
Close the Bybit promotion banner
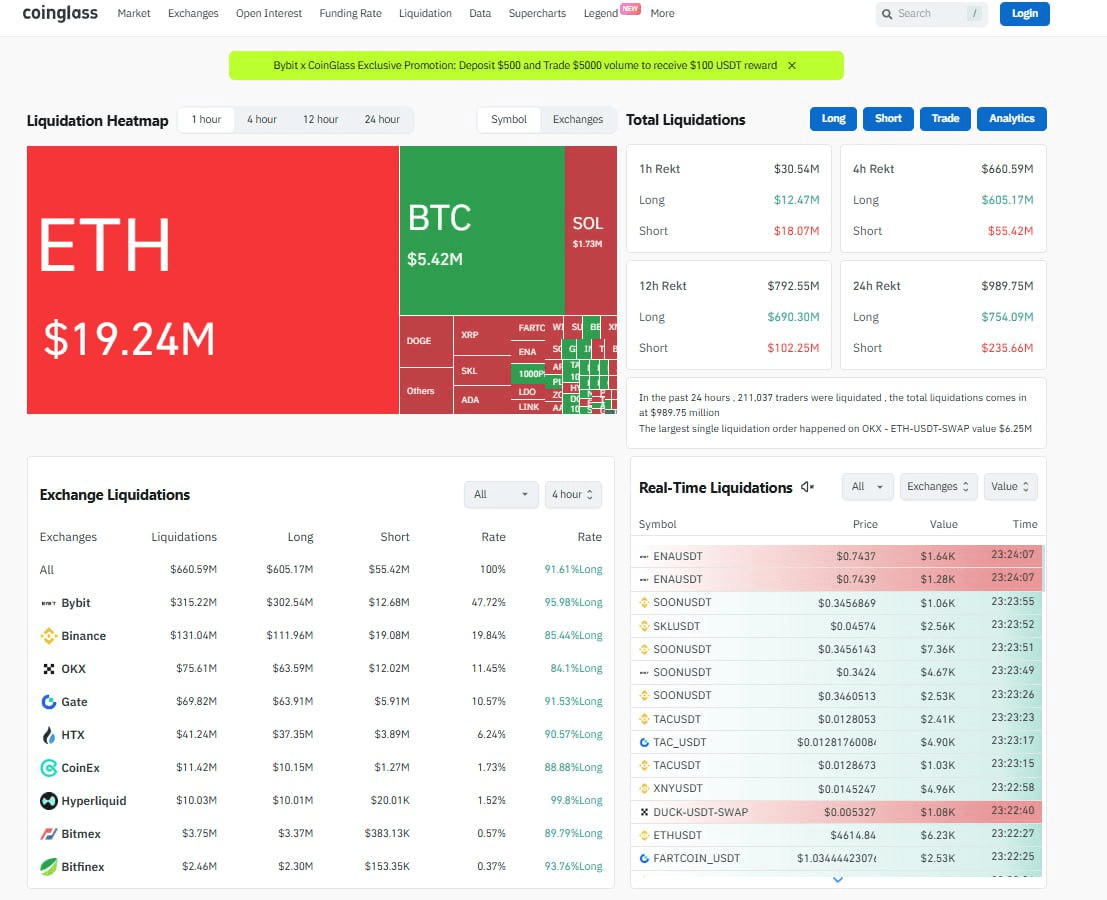coord(792,65)
